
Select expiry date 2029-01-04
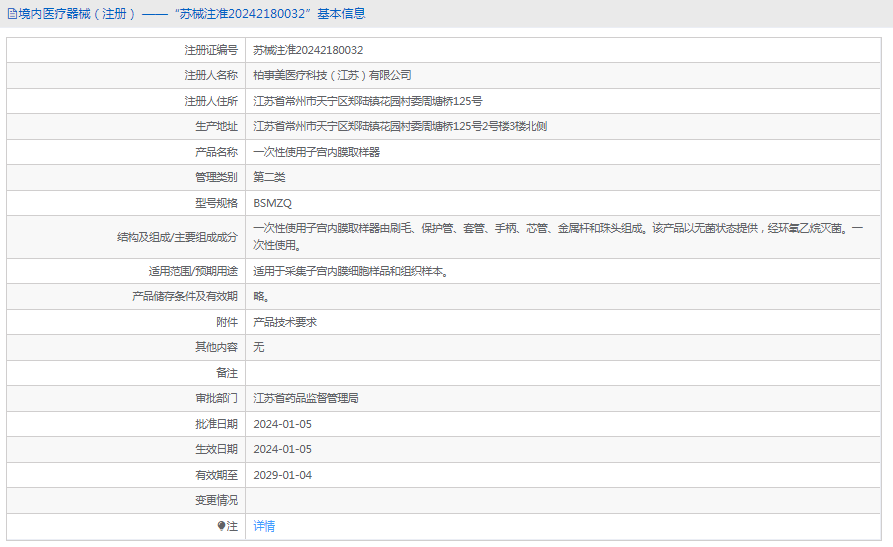pos(282,475)
